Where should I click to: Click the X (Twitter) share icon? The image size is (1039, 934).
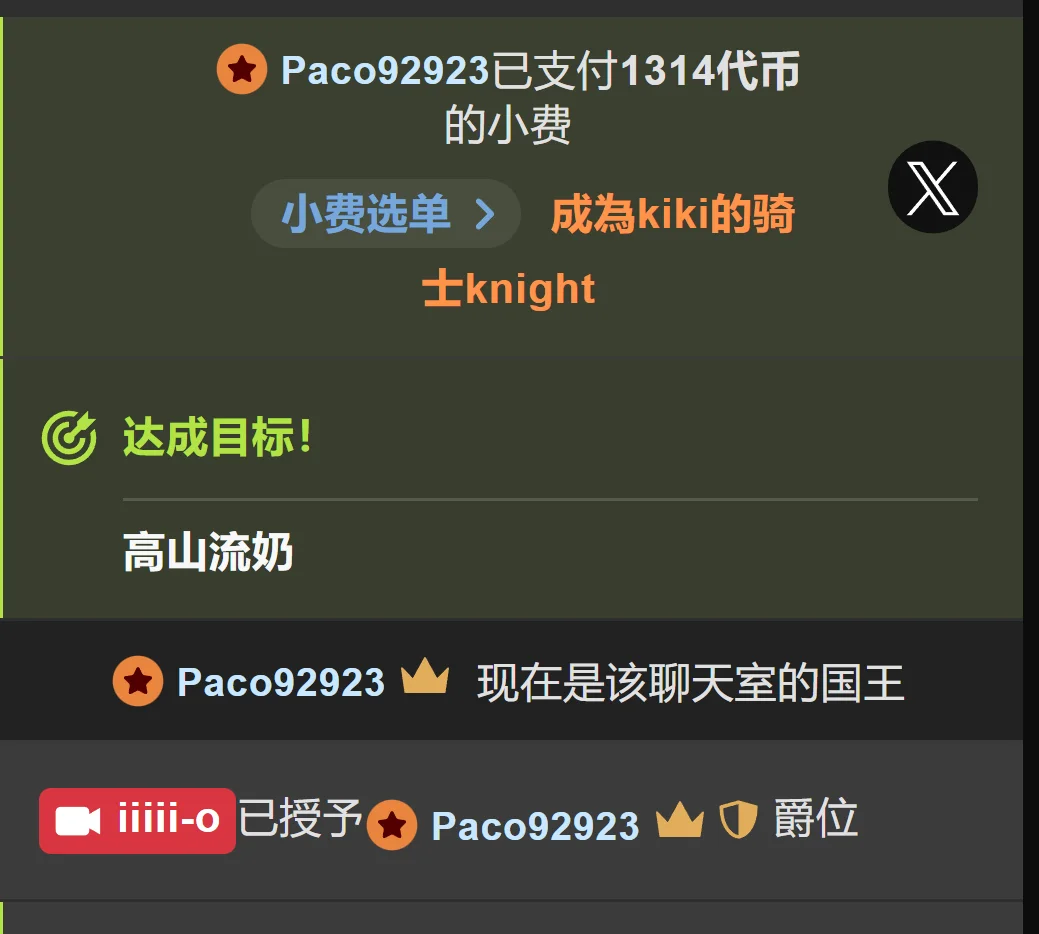pyautogui.click(x=932, y=187)
